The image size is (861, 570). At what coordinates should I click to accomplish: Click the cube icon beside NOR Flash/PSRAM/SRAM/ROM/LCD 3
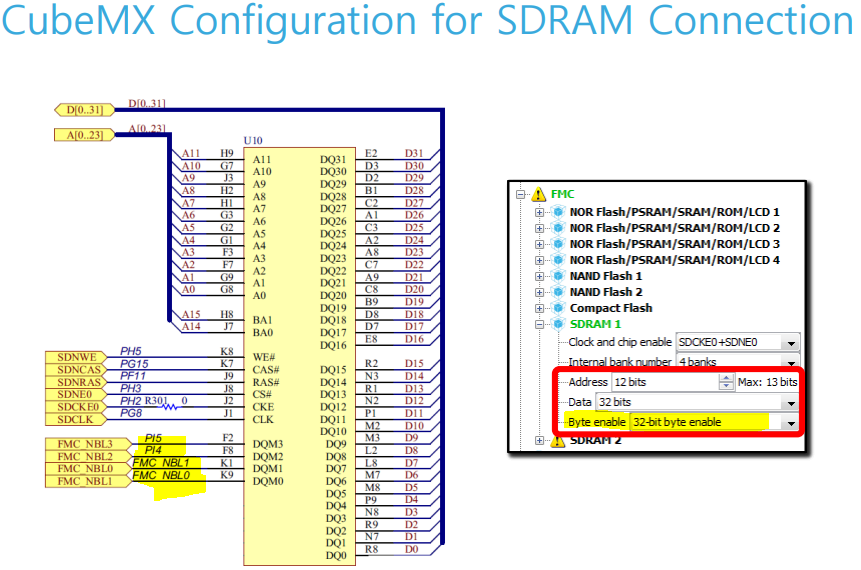(558, 244)
